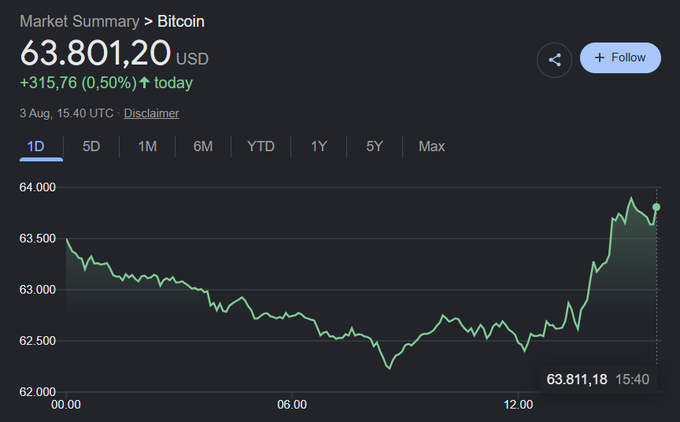
Task: Open the Disclaimer link
Action: pyautogui.click(x=151, y=113)
